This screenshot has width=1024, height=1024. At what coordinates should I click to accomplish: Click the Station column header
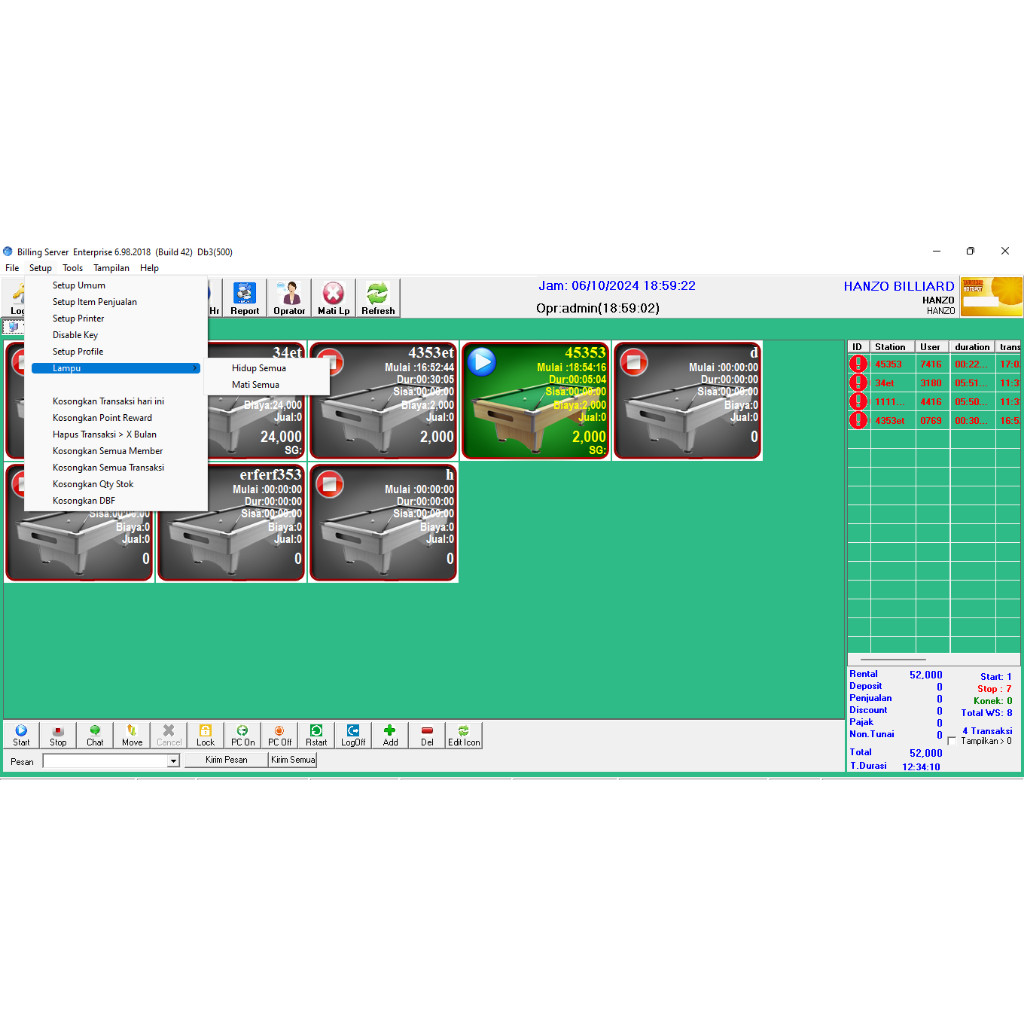(x=892, y=347)
